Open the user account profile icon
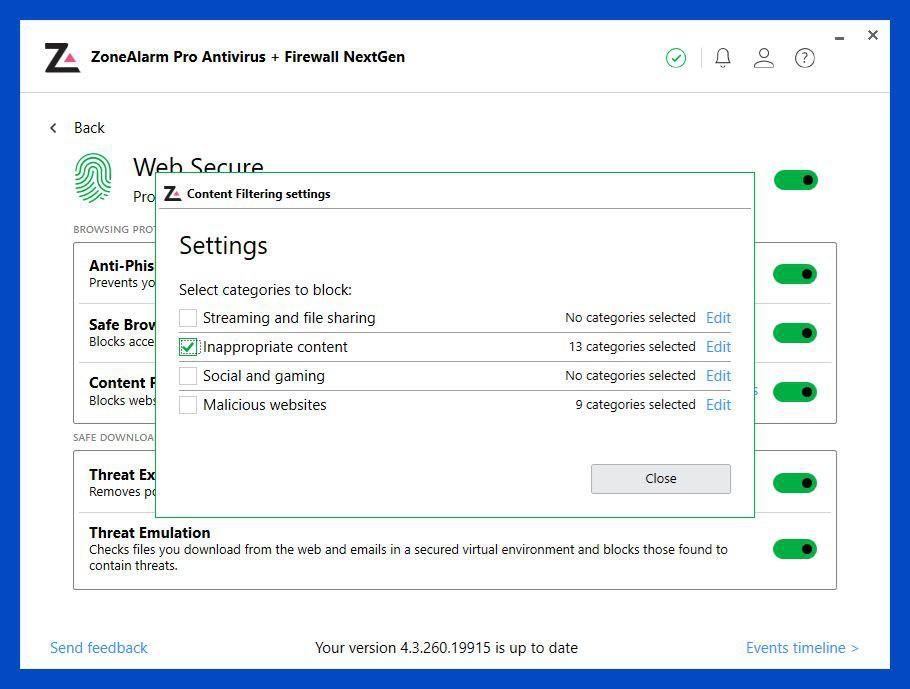 click(764, 57)
